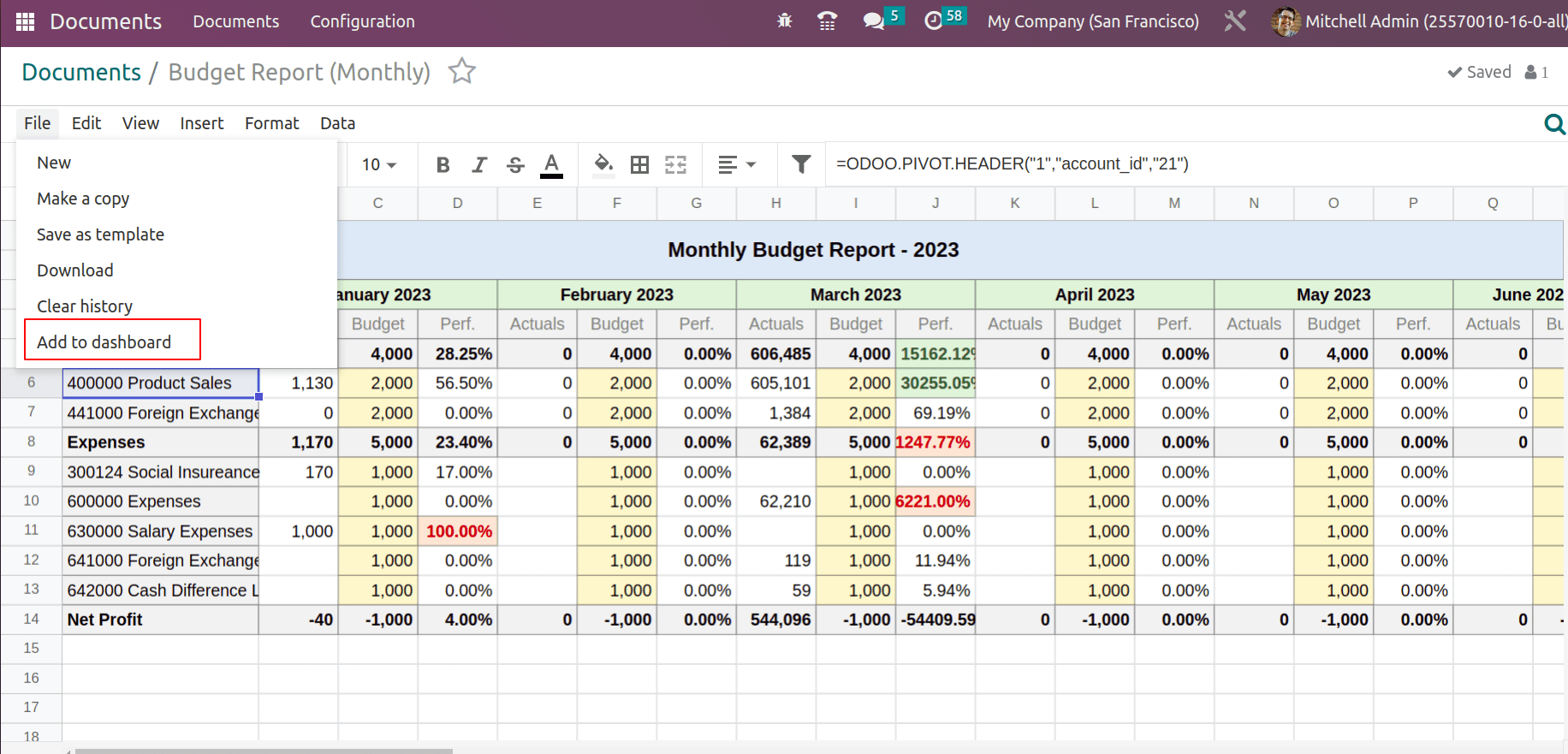Select the May 2023 header cell
Screen dimensions: 1568x754
tap(1333, 294)
